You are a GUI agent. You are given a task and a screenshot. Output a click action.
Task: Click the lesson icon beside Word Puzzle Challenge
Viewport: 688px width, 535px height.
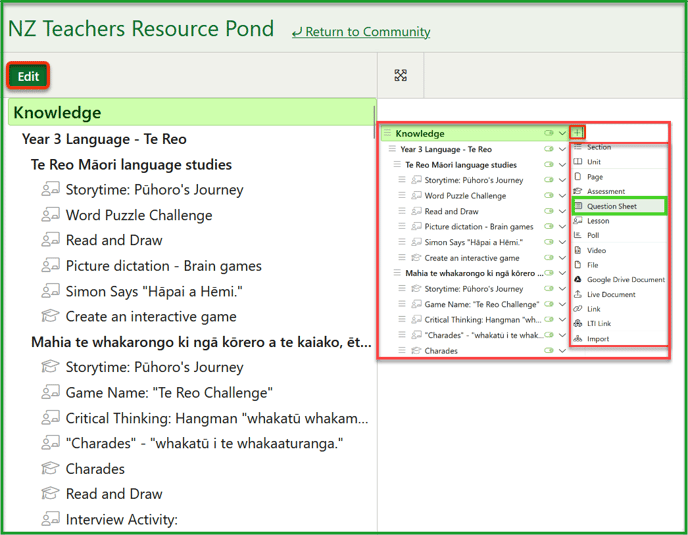[50, 215]
